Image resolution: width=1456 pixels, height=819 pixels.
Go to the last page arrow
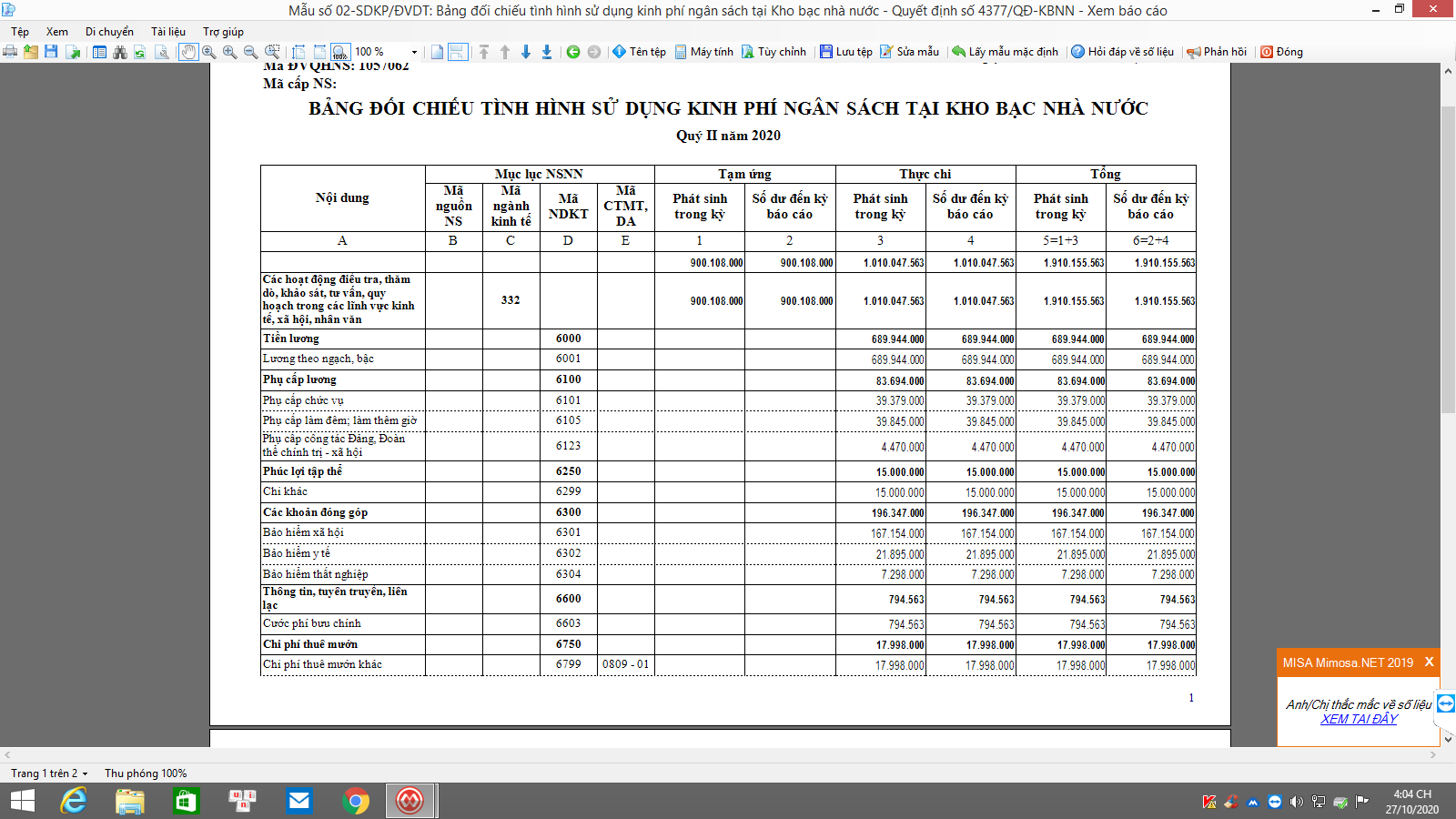pyautogui.click(x=547, y=52)
